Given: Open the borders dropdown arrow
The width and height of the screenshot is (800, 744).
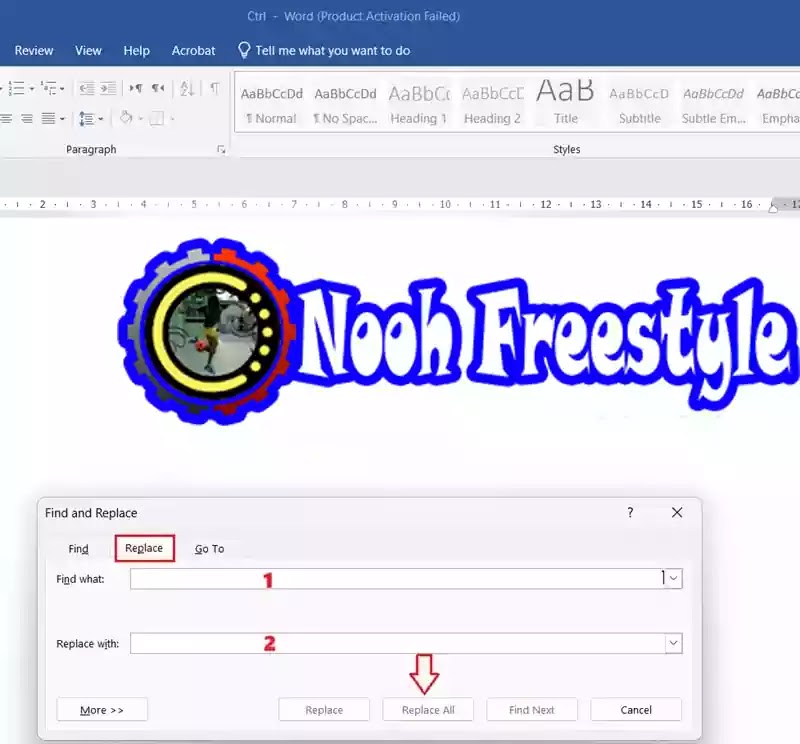Looking at the screenshot, I should tap(172, 119).
